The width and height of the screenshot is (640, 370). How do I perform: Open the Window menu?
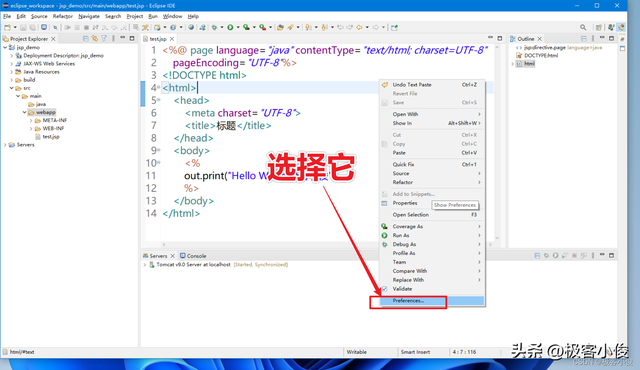pyautogui.click(x=172, y=16)
